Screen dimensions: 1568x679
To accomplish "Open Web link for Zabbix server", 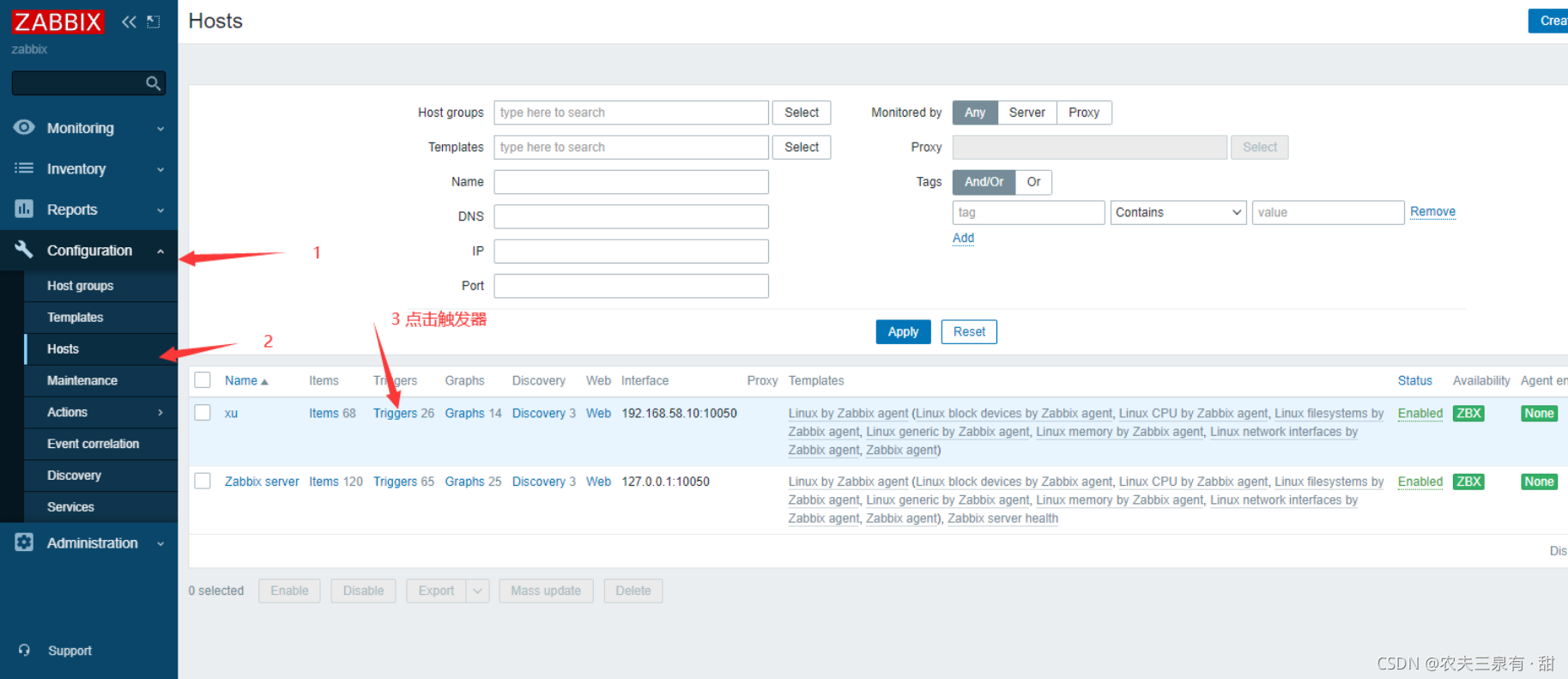I will (598, 482).
